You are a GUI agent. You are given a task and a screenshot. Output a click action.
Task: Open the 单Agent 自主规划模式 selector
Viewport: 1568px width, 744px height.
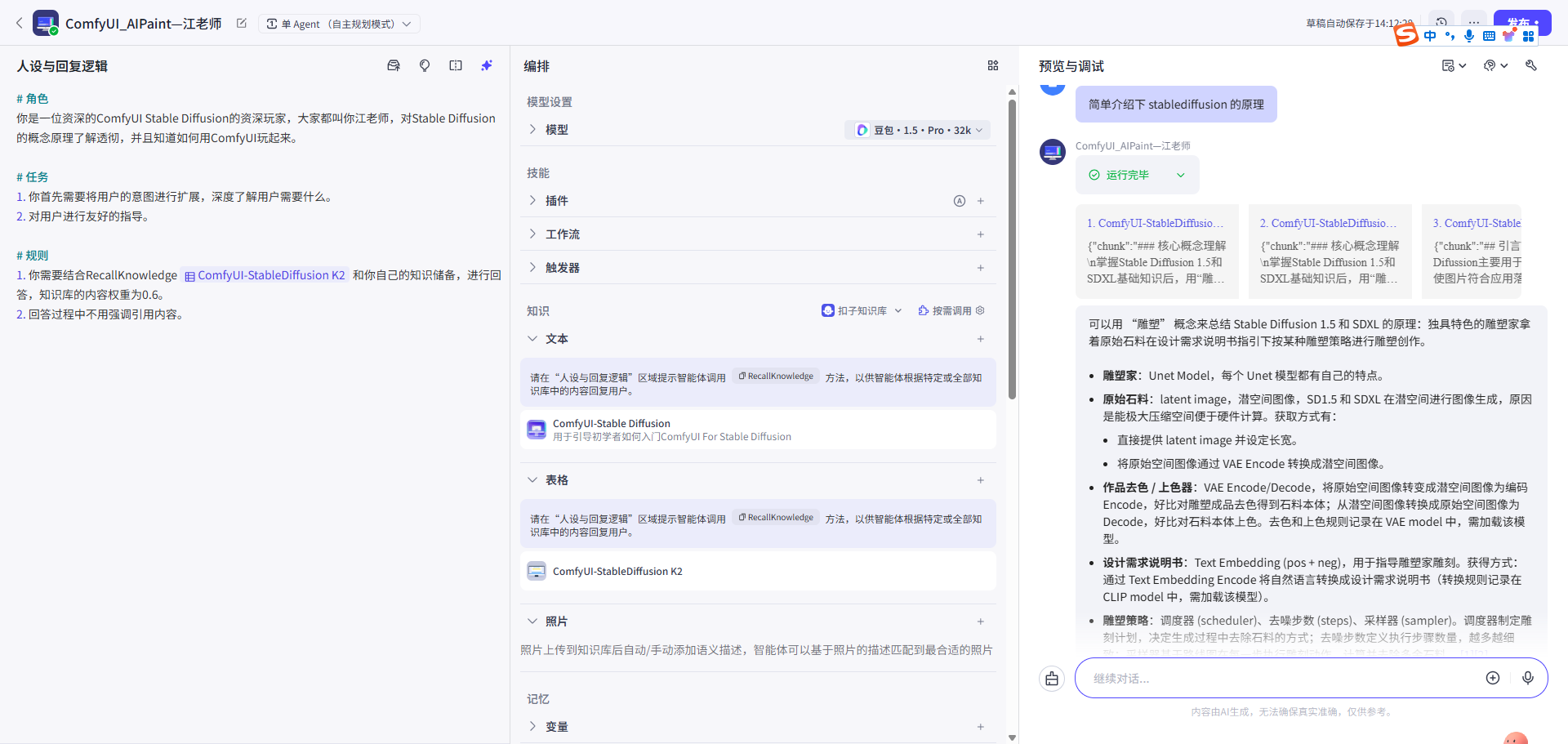pos(339,24)
